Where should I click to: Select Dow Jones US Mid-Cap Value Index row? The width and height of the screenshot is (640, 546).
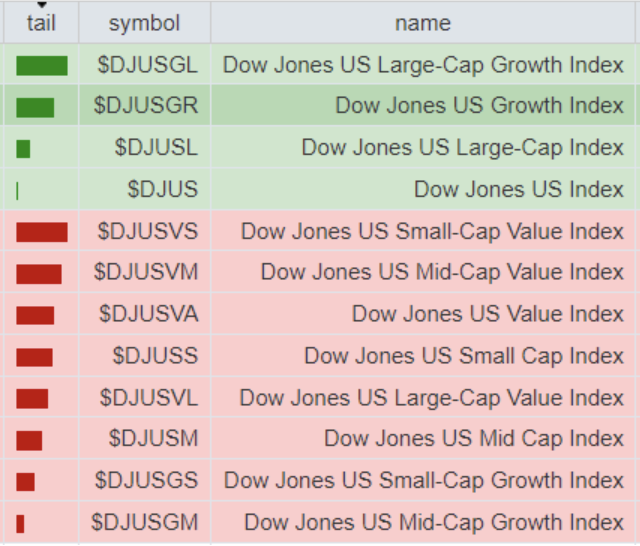click(442, 272)
